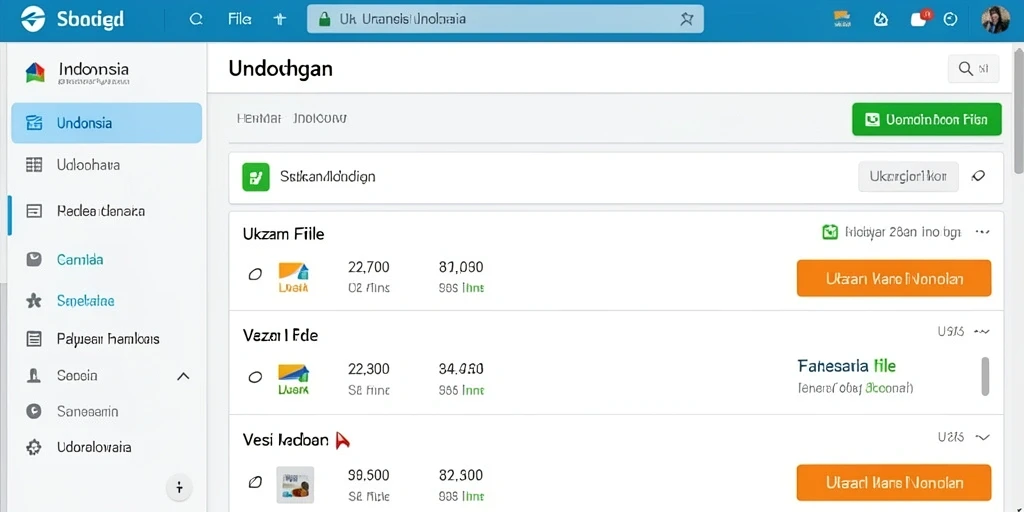Open the user profile avatar
1024x512 pixels.
pyautogui.click(x=996, y=20)
